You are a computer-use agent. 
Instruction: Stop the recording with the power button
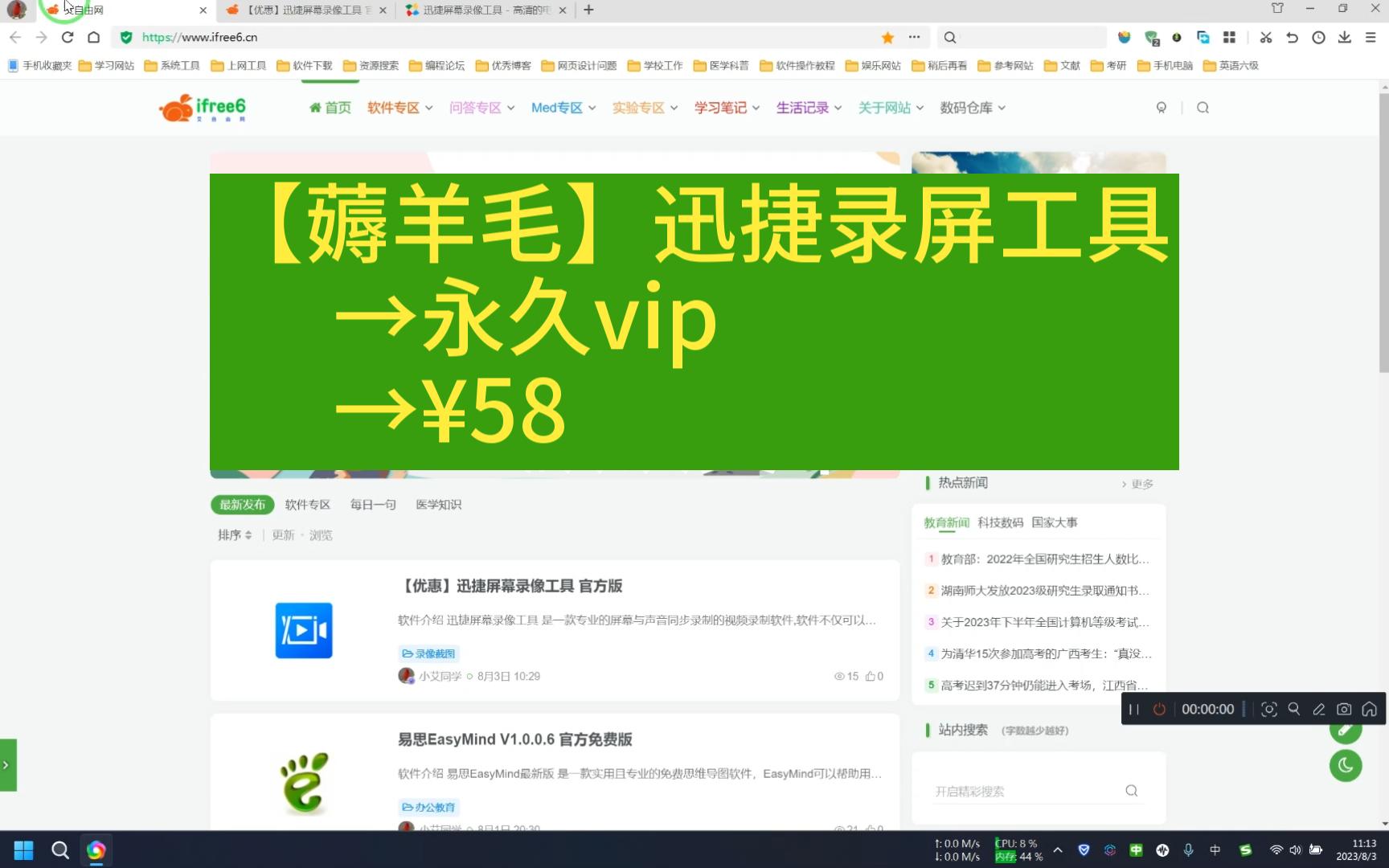(x=1159, y=709)
